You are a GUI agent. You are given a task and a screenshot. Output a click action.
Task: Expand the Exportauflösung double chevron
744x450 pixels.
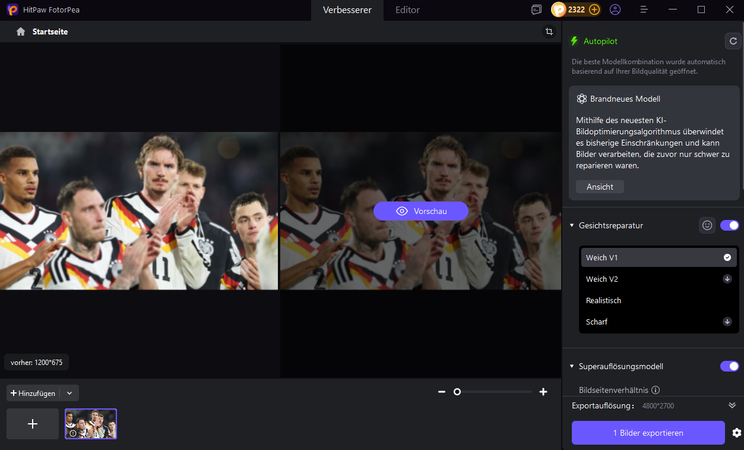tap(732, 406)
